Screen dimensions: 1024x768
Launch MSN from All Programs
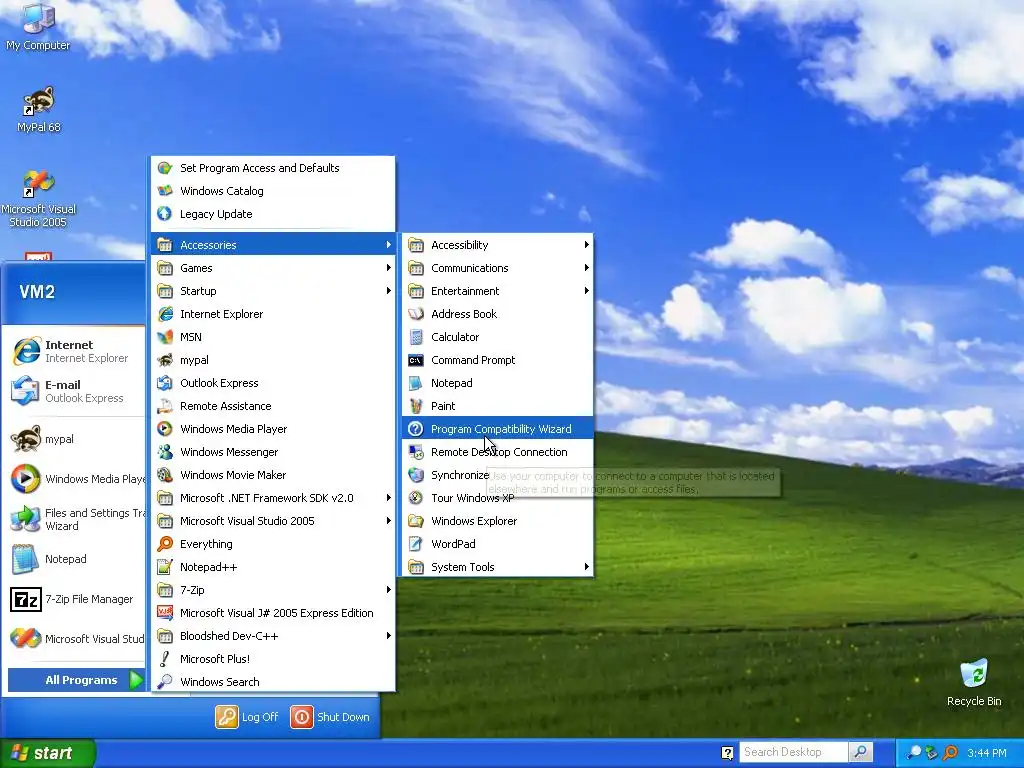(273, 337)
